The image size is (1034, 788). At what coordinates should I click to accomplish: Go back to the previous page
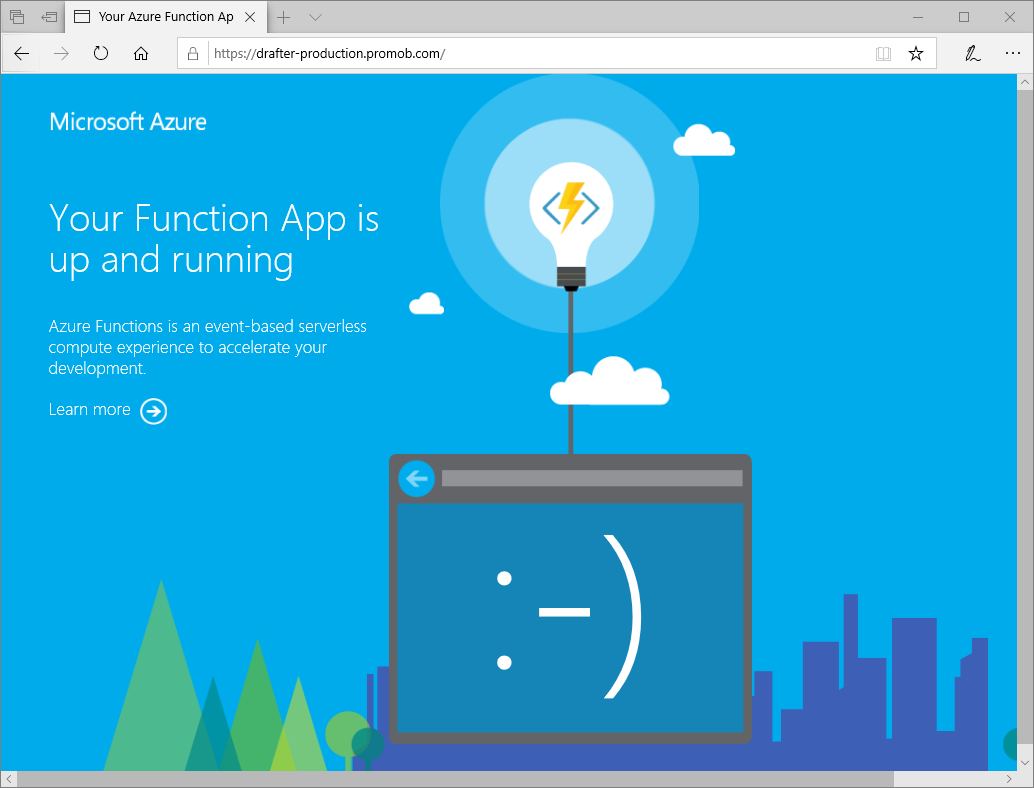pos(22,53)
